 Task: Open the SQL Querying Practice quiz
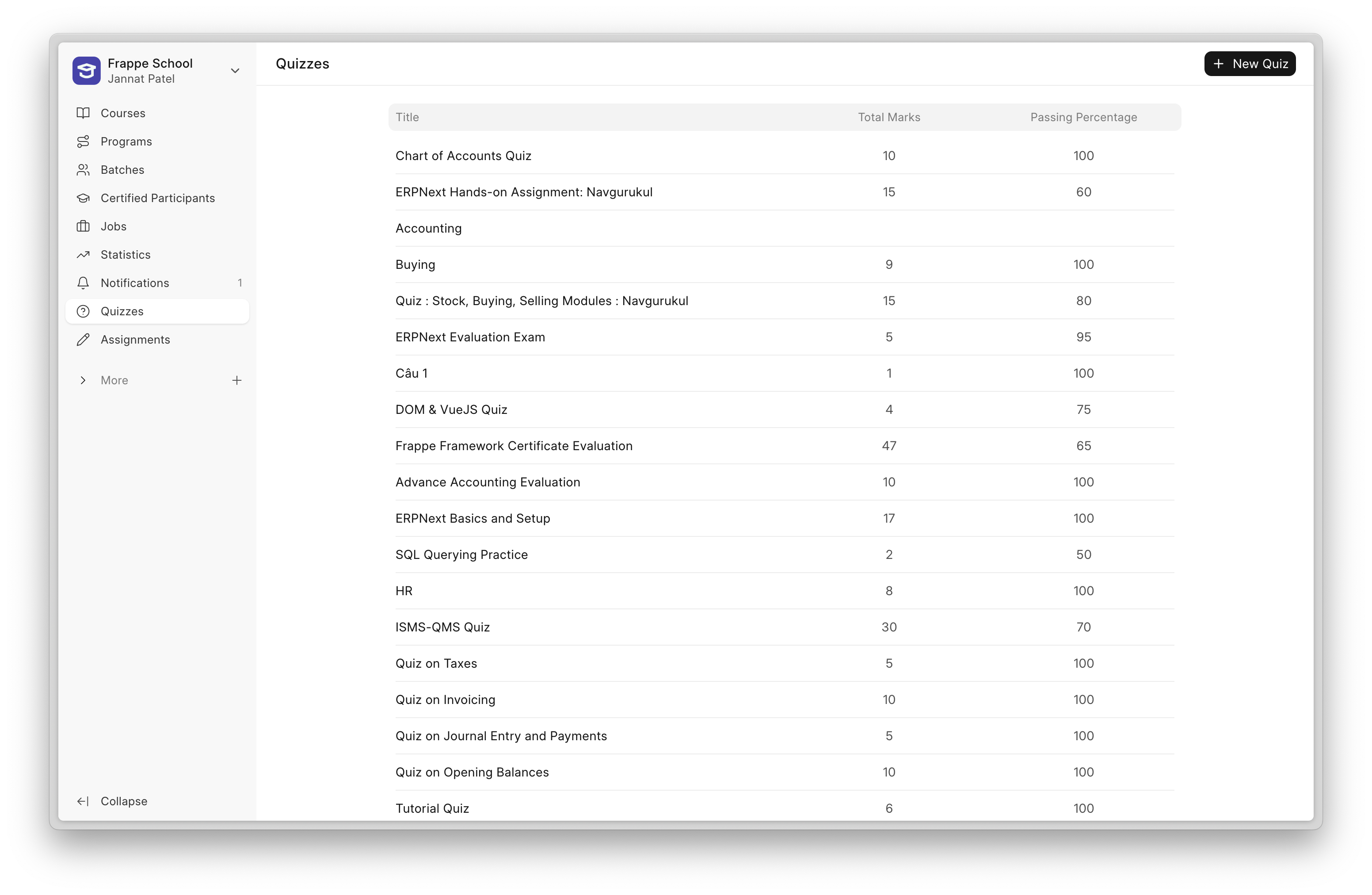point(462,555)
